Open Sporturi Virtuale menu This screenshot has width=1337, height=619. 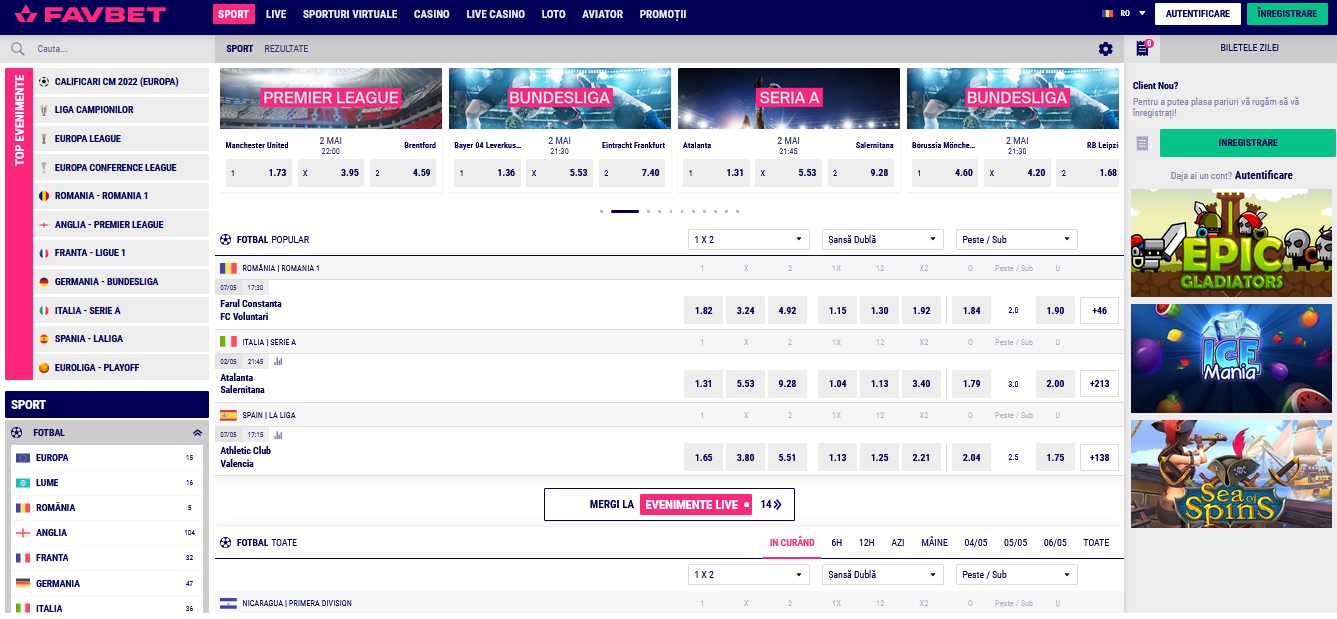(x=350, y=15)
